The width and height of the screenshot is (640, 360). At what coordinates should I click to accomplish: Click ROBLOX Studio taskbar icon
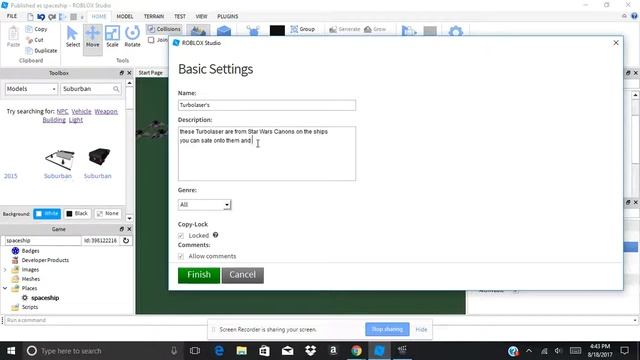coord(379,351)
